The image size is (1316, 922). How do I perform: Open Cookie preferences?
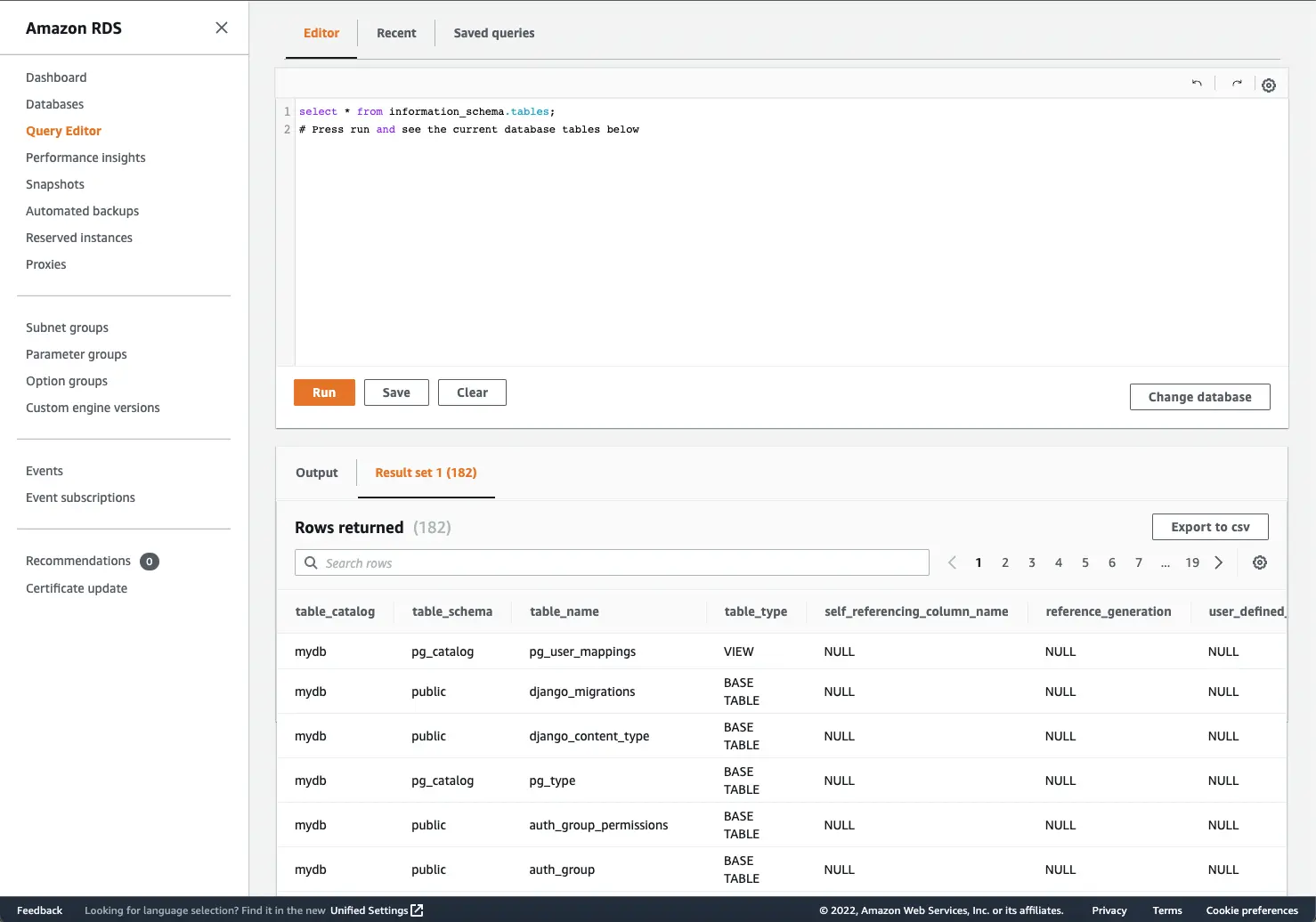1252,910
